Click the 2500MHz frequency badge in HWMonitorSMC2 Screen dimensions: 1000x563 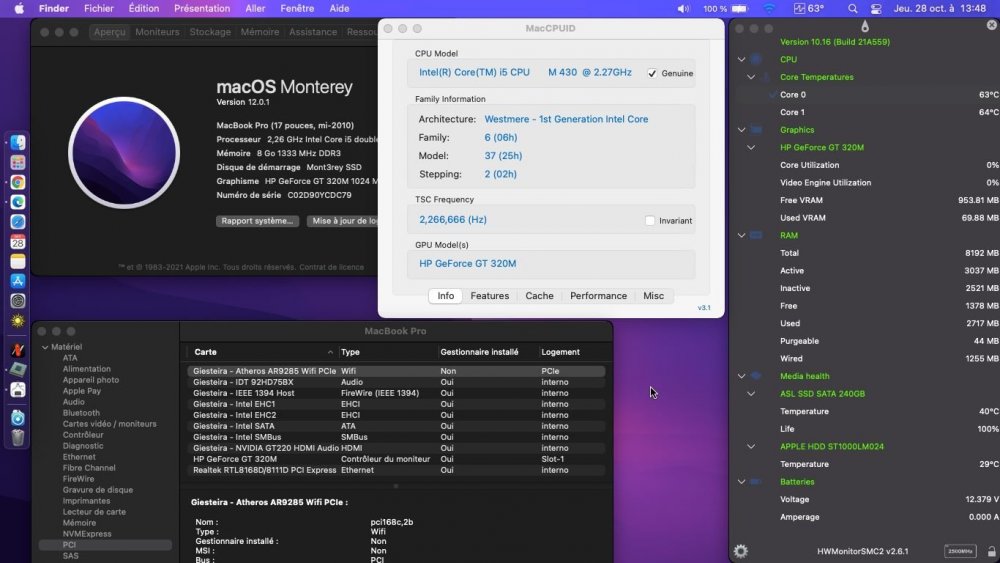[960, 551]
